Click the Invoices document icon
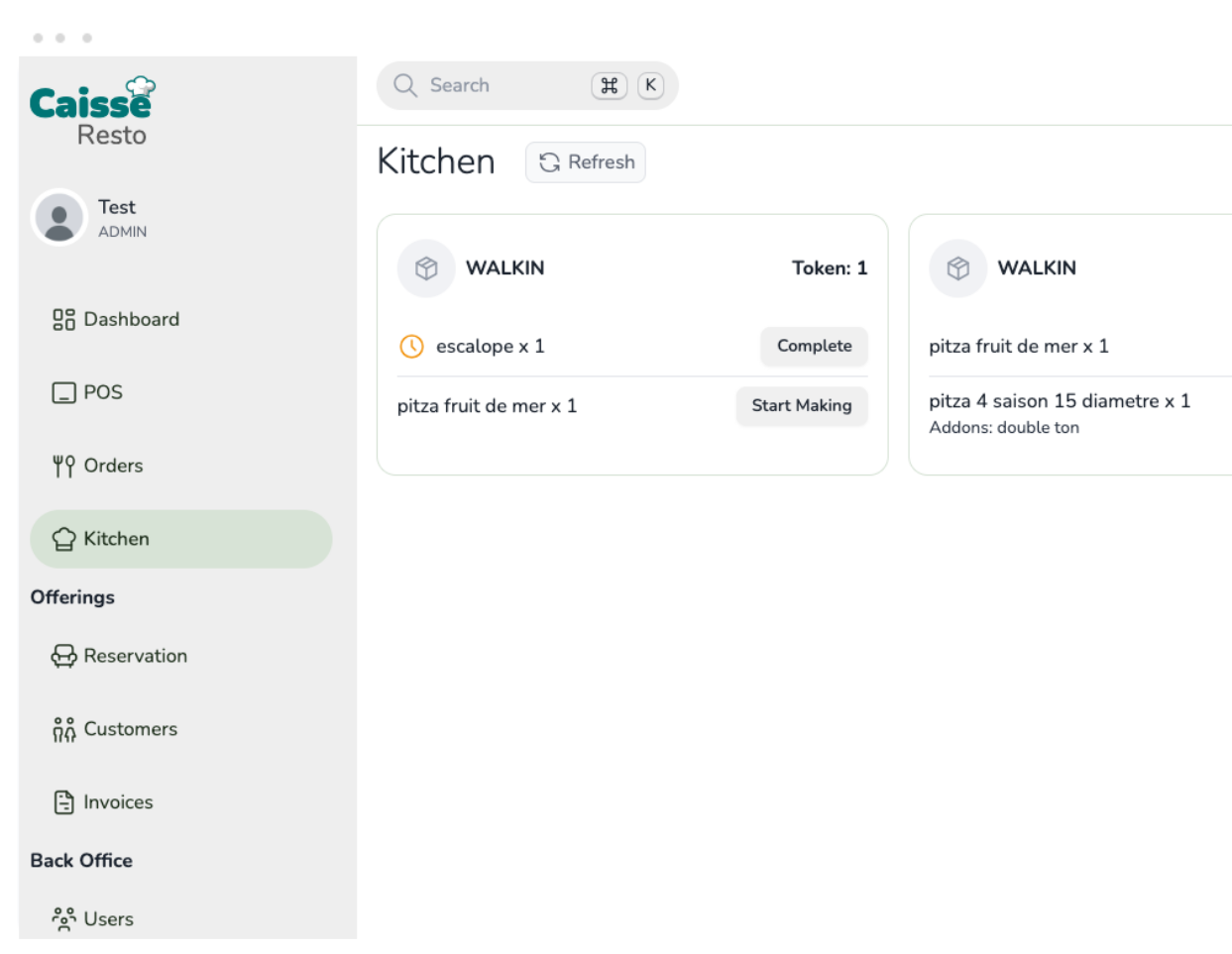The height and width of the screenshot is (954, 1232). pyautogui.click(x=63, y=802)
